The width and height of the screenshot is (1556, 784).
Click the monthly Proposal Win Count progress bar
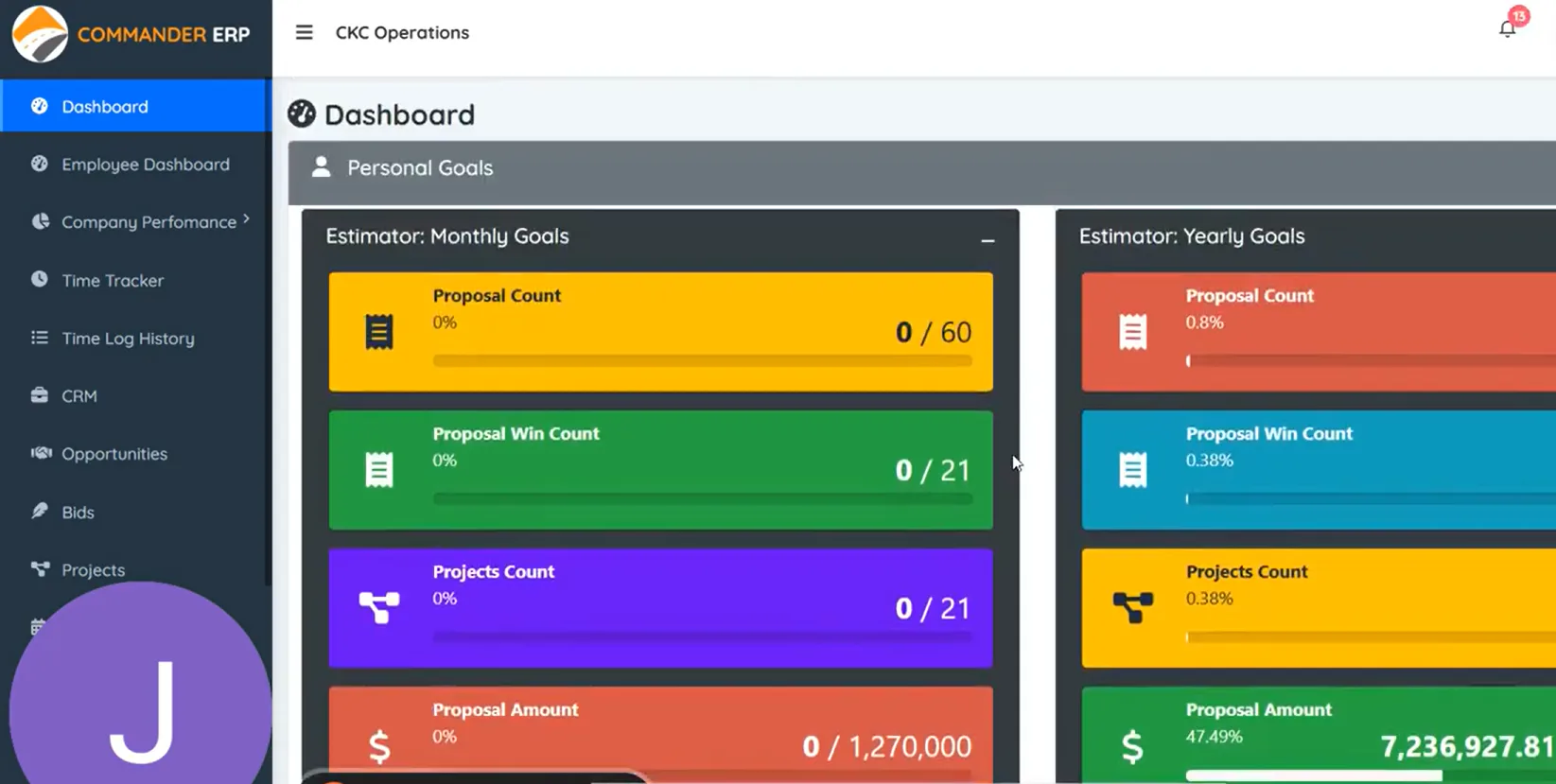click(x=702, y=498)
